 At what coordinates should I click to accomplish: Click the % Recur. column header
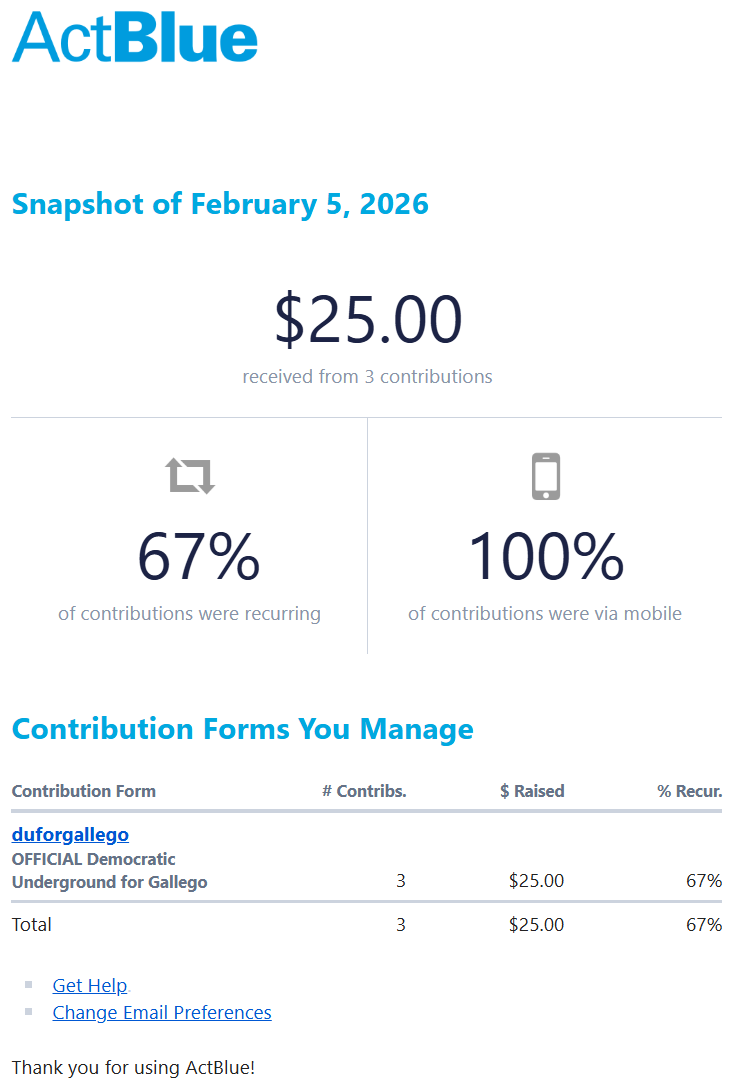689,791
